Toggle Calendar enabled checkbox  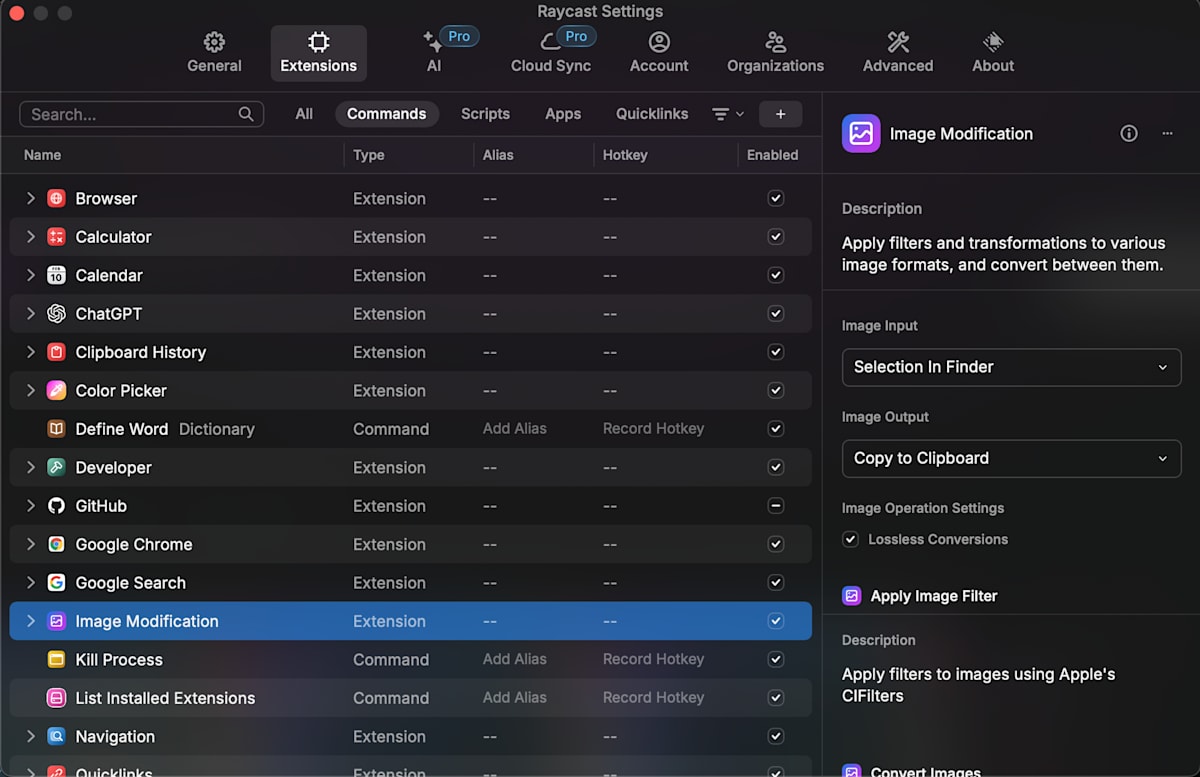[775, 275]
